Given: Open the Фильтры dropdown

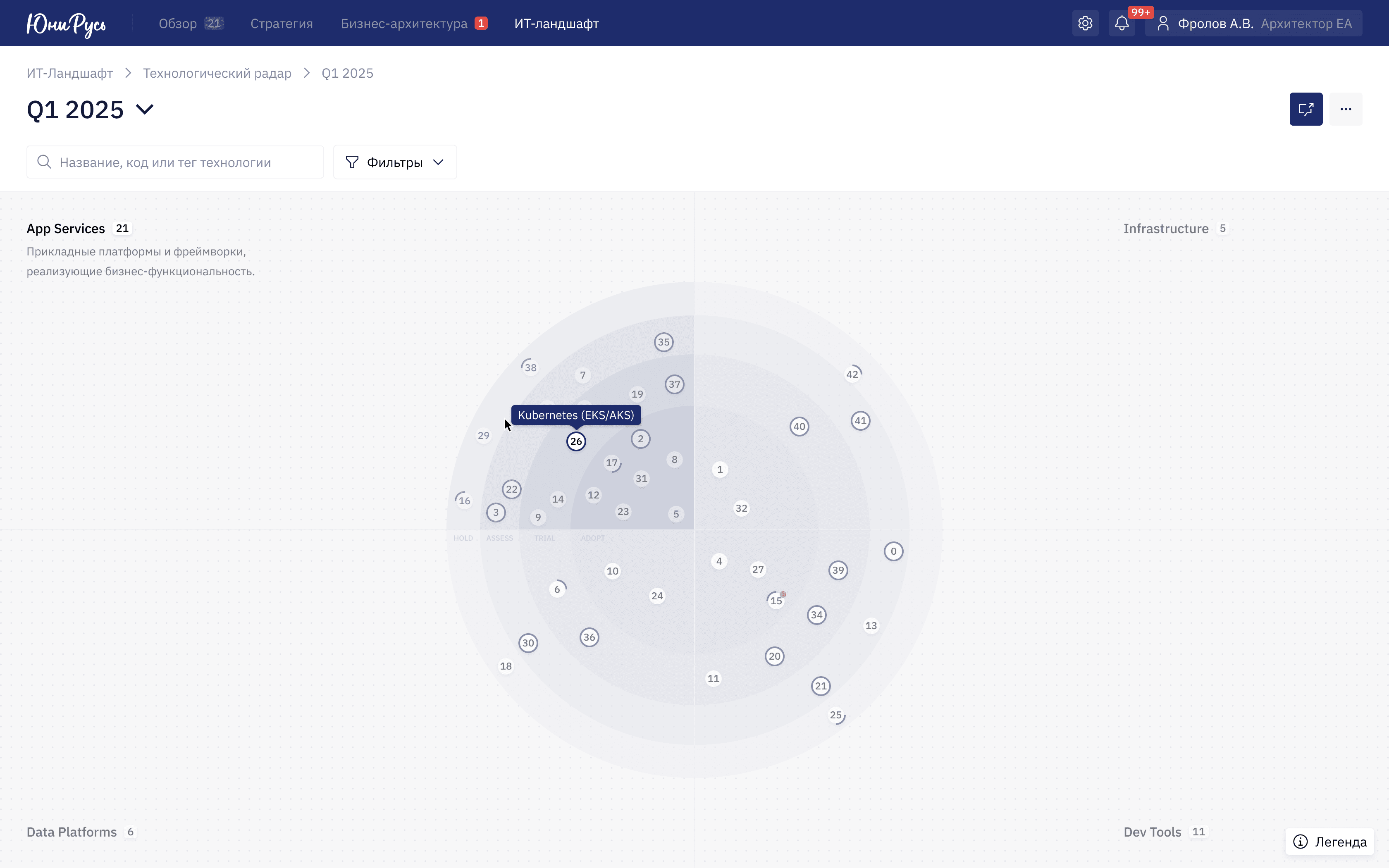Looking at the screenshot, I should pos(395,162).
